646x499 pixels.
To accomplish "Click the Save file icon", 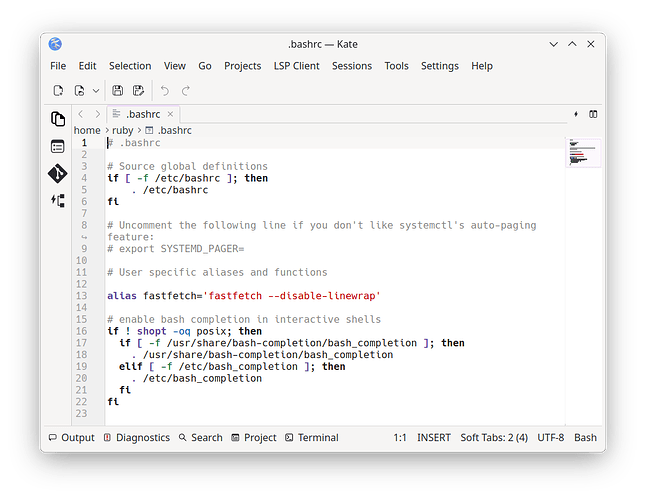I will coord(118,91).
